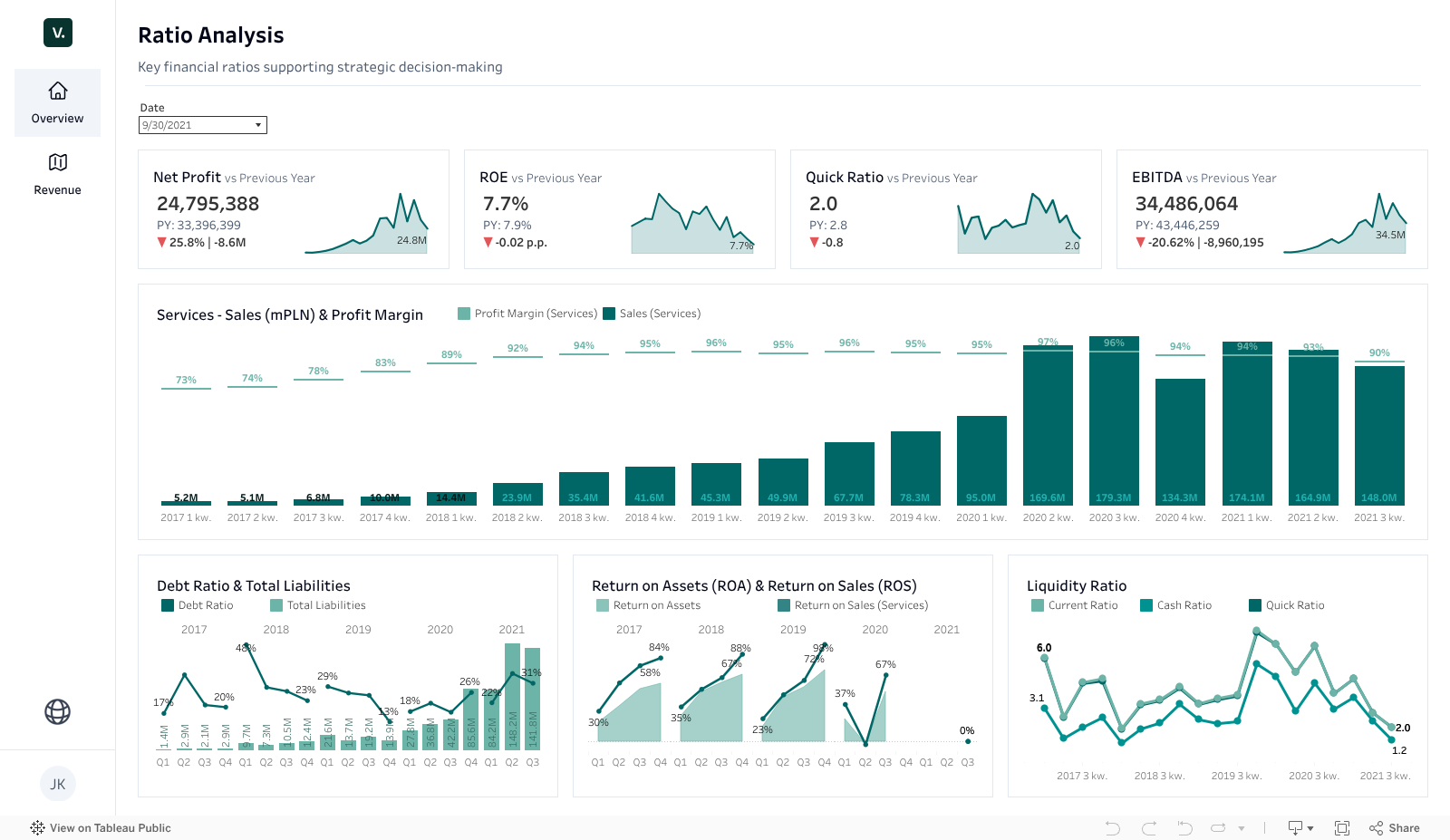This screenshot has height=840, width=1450.
Task: Select the 148.0M sales bar for 2021 3 kw.
Action: [x=1379, y=436]
